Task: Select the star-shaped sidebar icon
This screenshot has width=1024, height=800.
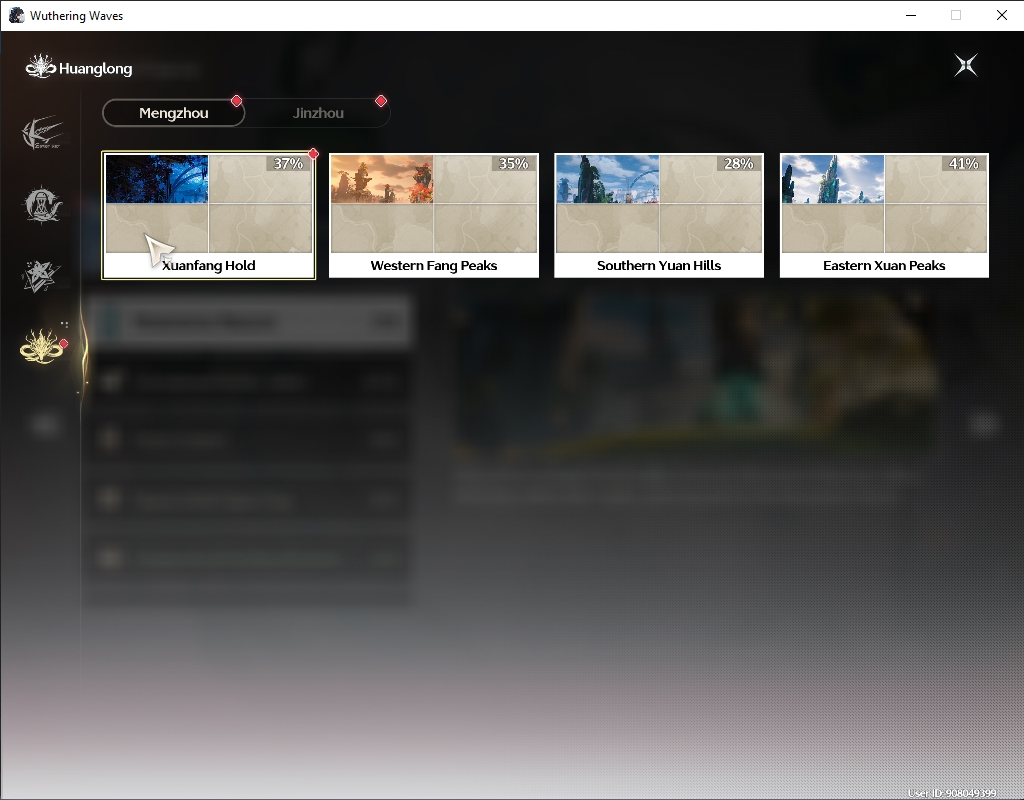Action: point(40,276)
